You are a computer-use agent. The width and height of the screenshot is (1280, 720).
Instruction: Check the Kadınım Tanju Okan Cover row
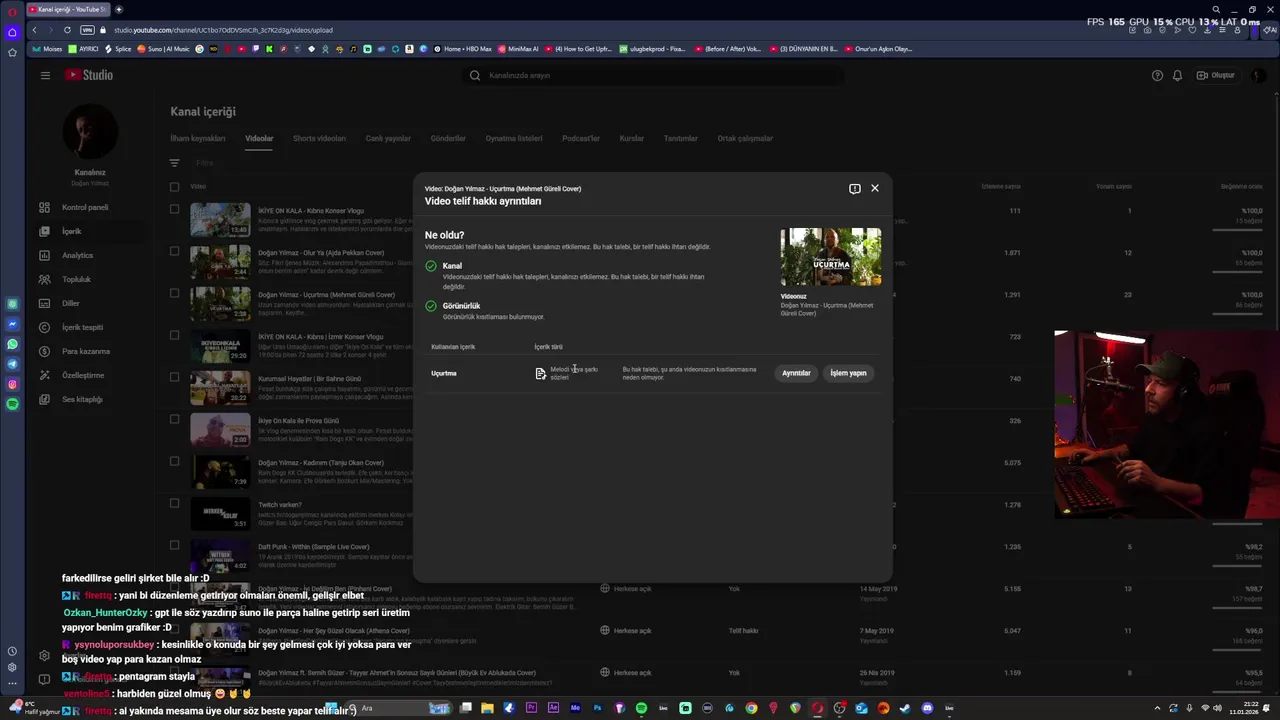pyautogui.click(x=174, y=462)
